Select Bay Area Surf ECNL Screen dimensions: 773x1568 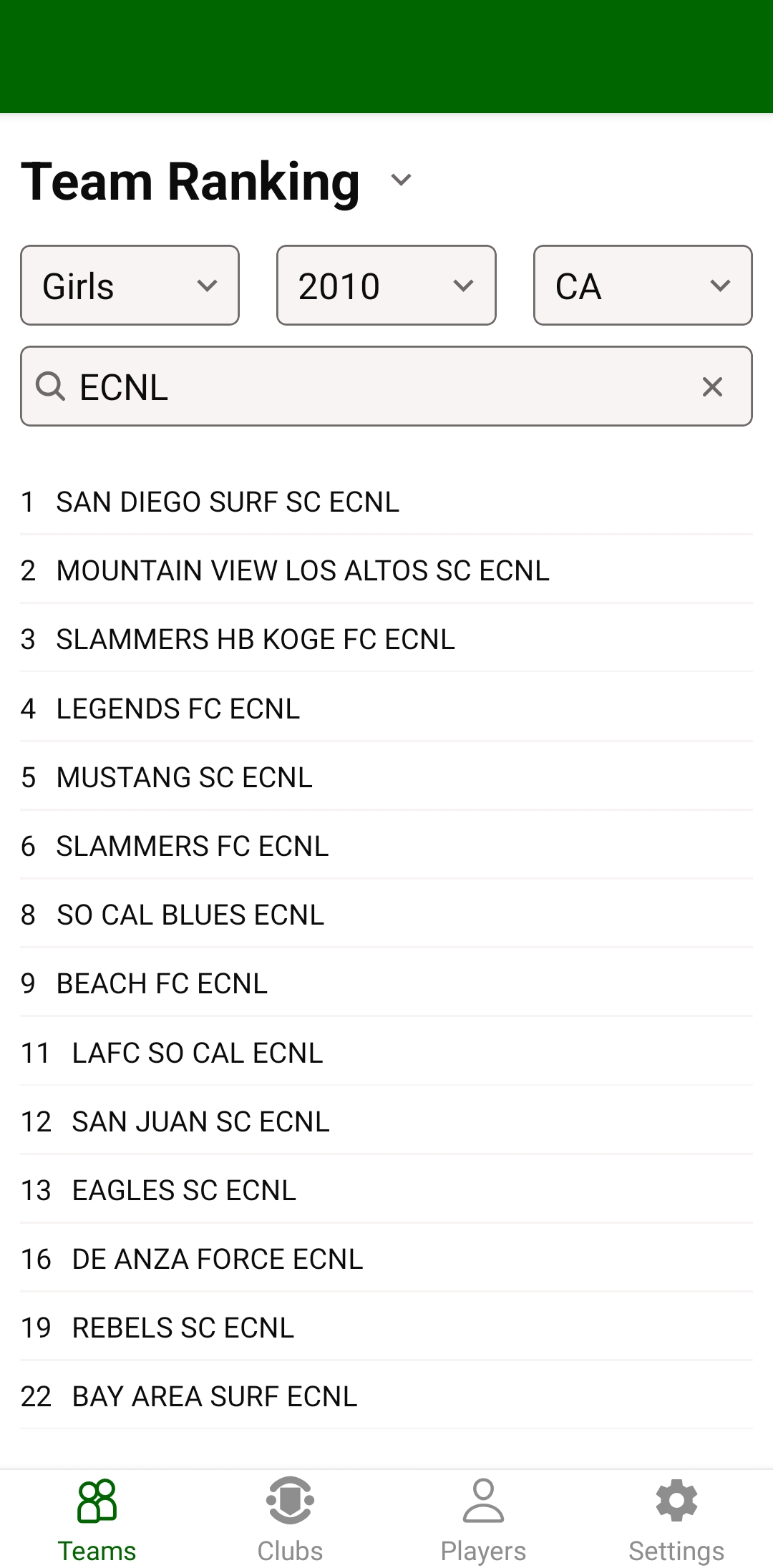(x=215, y=1397)
